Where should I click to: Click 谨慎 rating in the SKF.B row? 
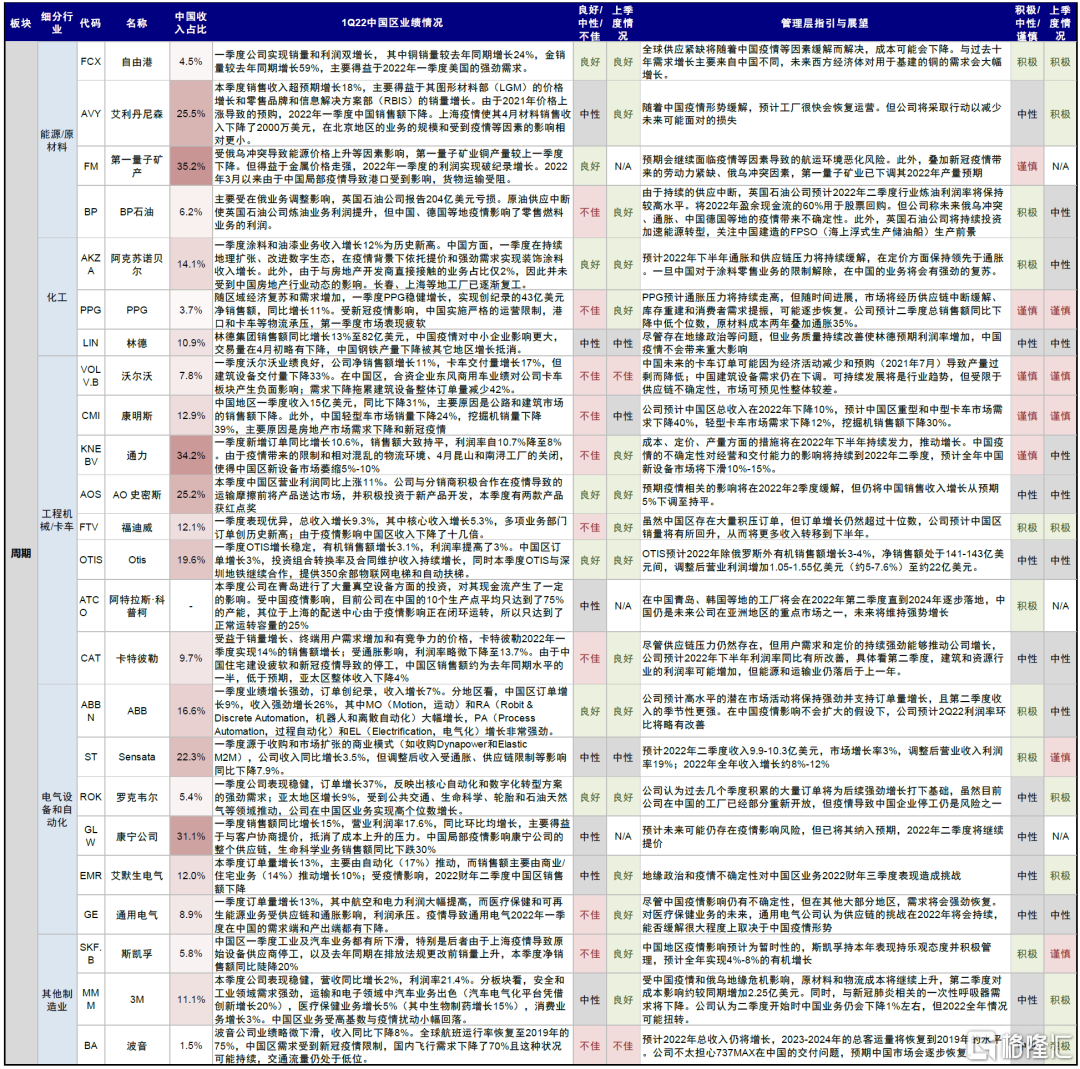(x=1060, y=953)
